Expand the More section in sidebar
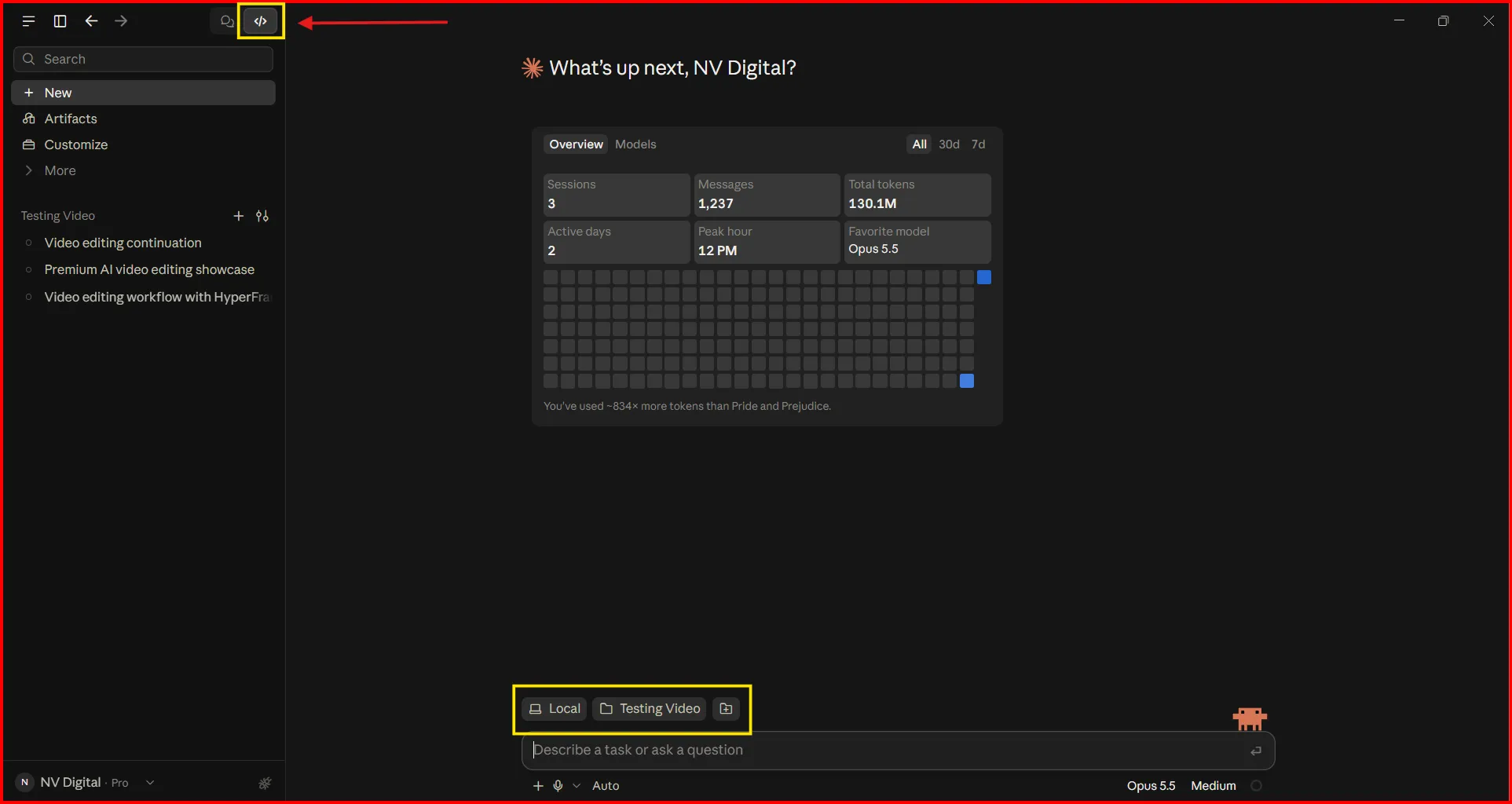 143,170
